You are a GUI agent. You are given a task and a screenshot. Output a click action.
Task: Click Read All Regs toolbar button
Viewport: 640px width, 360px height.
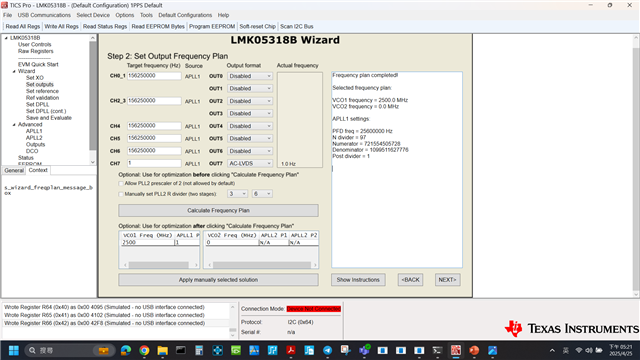(23, 27)
